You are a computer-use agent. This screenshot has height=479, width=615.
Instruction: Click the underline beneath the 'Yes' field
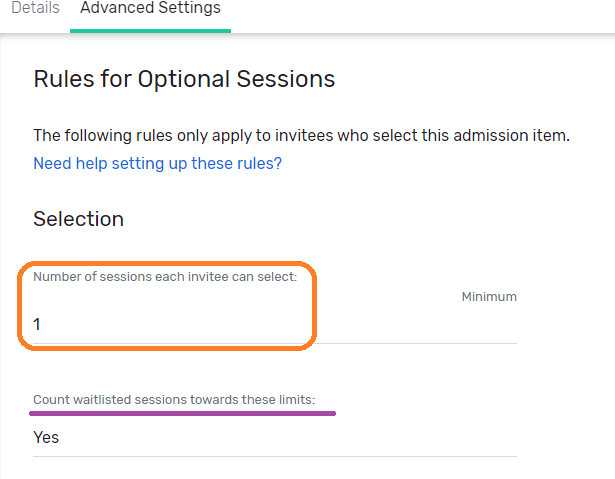tap(275, 457)
